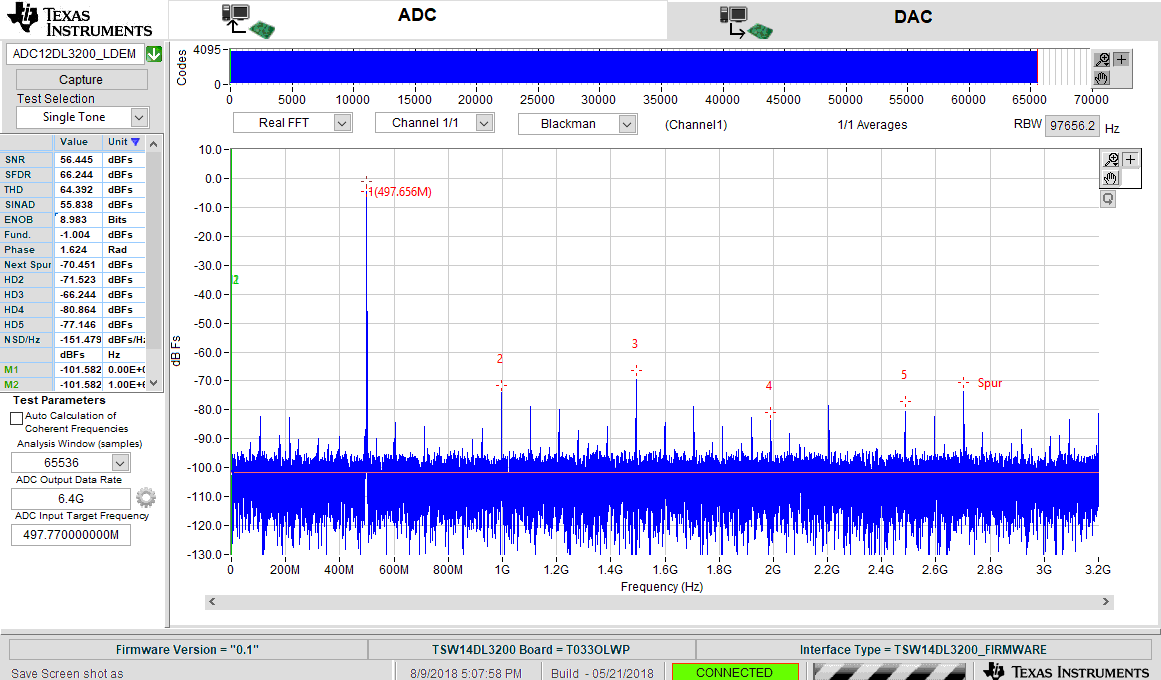Image resolution: width=1161 pixels, height=680 pixels.
Task: Click the zoom-out reset icon below the FFT pan tool
Action: [1107, 197]
